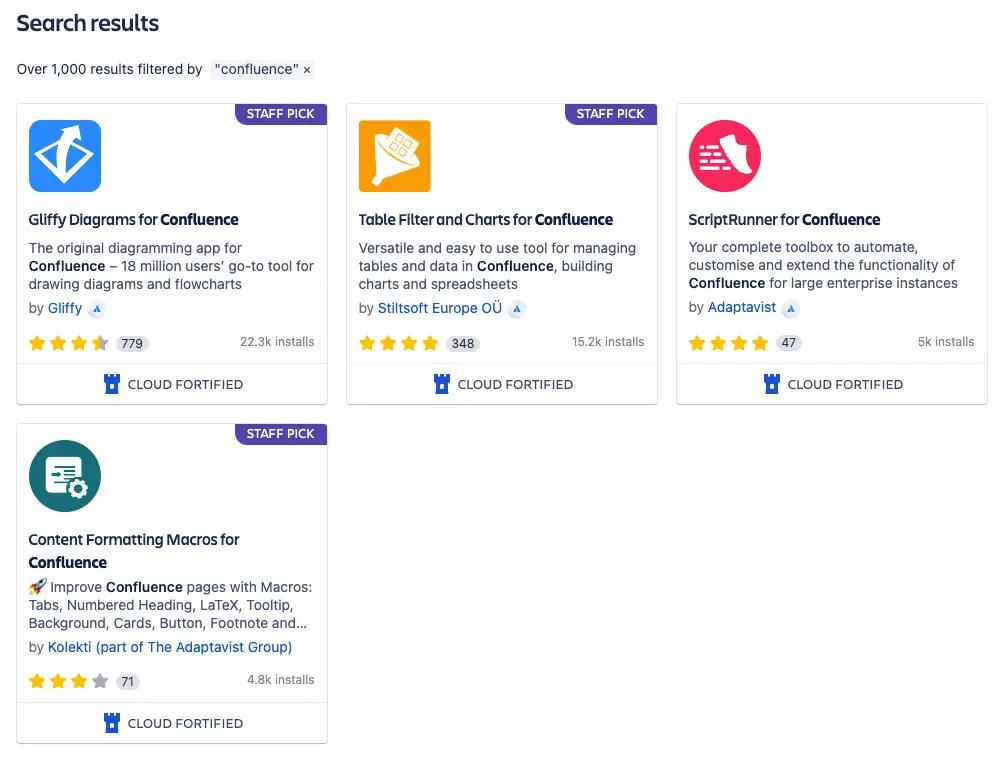
Task: Click the Table Filter and Charts app icon
Action: pos(395,156)
